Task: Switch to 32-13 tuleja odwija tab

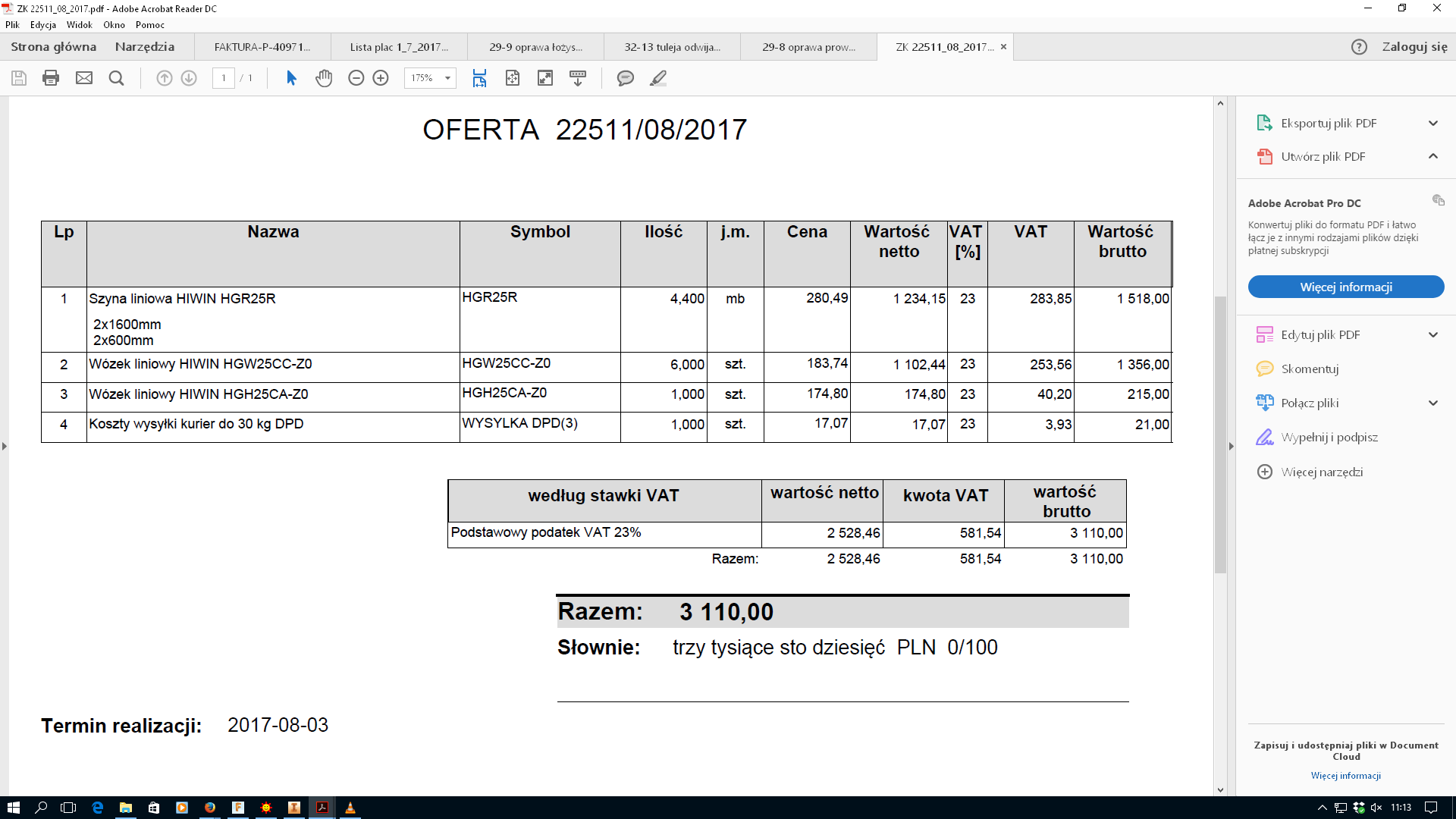Action: tap(672, 47)
